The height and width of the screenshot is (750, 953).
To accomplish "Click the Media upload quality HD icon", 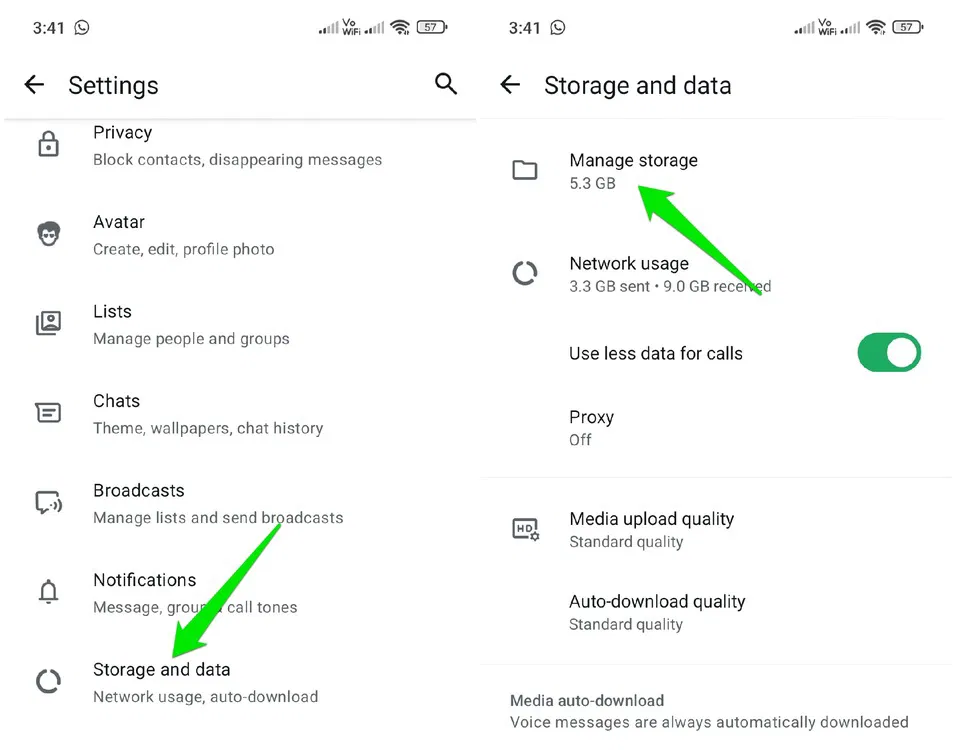I will click(x=525, y=530).
